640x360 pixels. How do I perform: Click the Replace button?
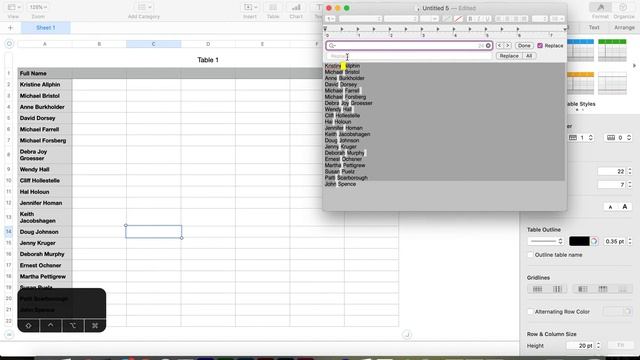coord(509,56)
